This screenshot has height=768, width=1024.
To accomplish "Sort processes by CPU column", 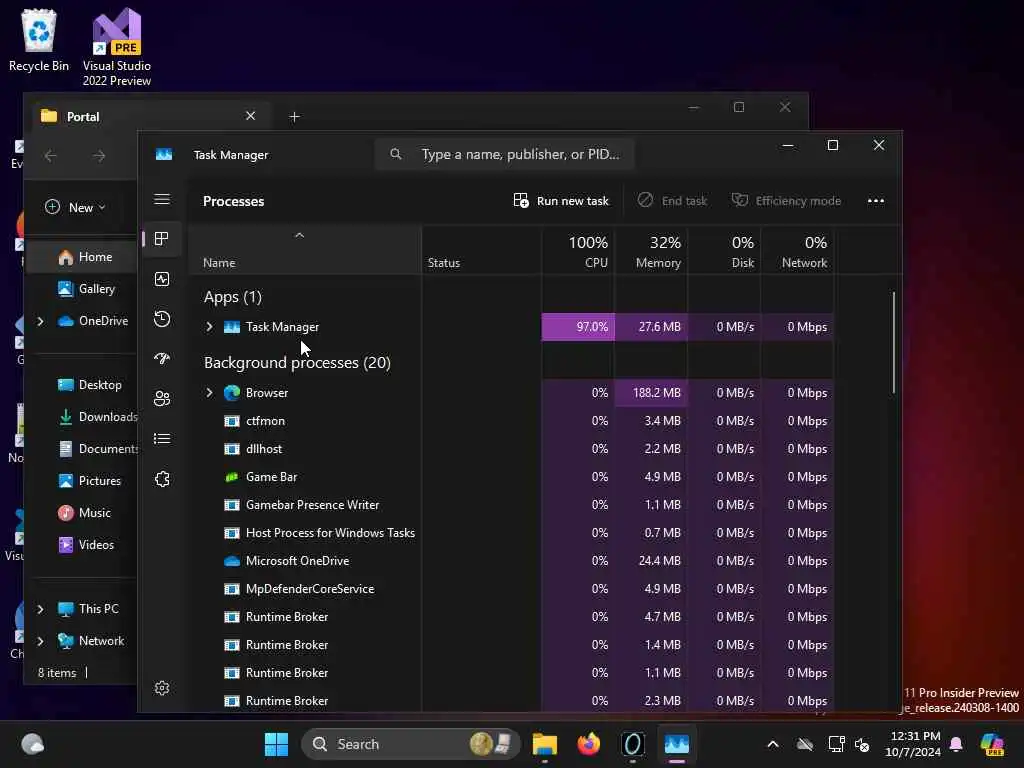I will pyautogui.click(x=578, y=251).
